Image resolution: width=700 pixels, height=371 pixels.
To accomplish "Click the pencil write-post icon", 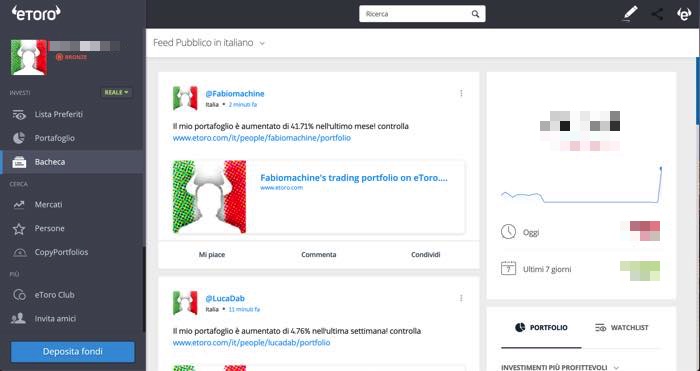I will (631, 13).
